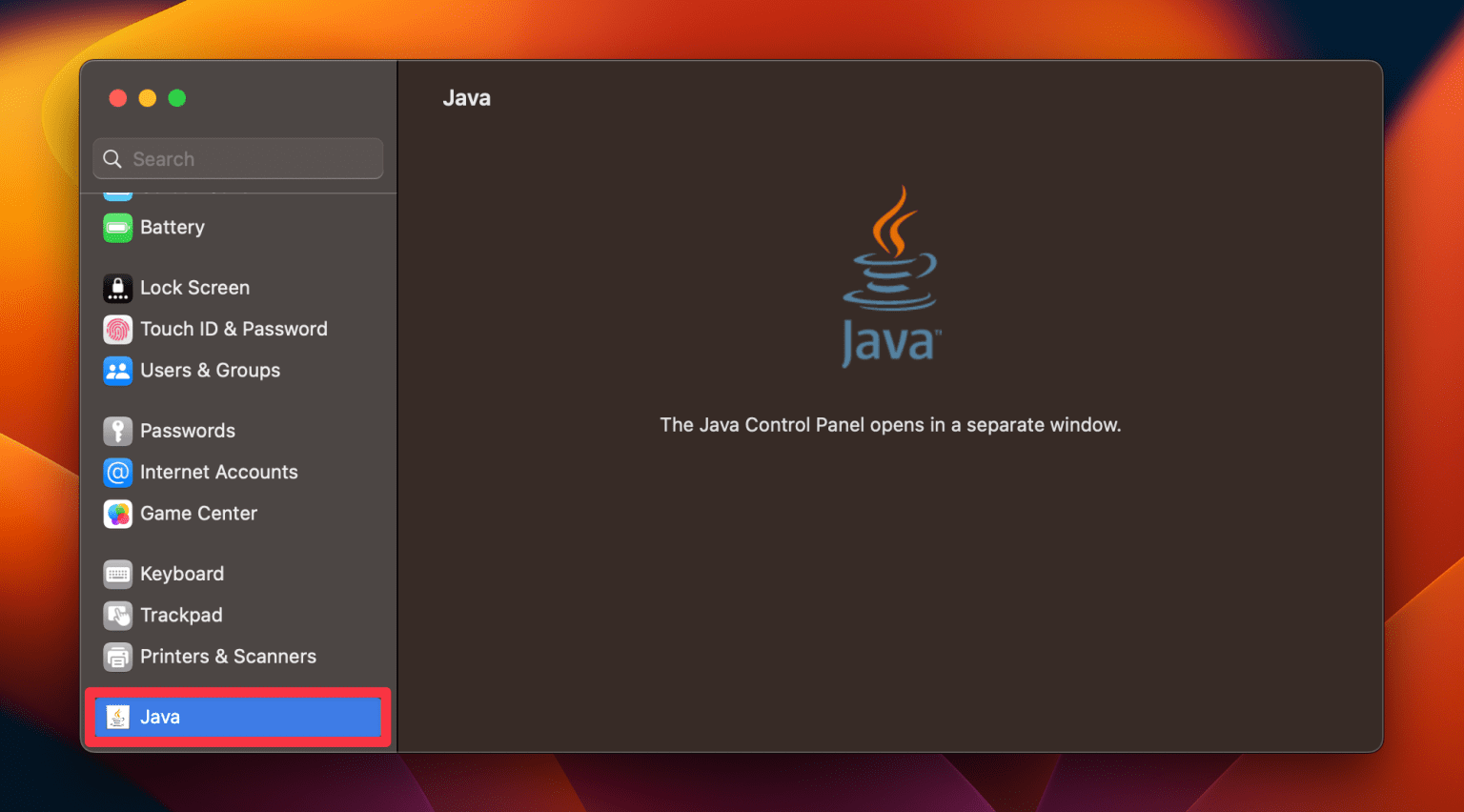The width and height of the screenshot is (1464, 812).
Task: Select the Java sidebar entry
Action: click(237, 717)
